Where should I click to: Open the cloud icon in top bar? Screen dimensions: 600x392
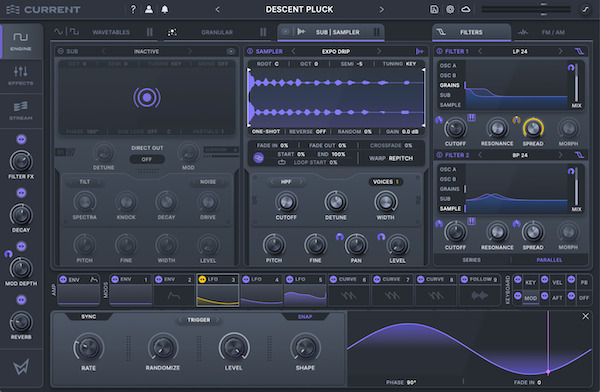tap(466, 9)
